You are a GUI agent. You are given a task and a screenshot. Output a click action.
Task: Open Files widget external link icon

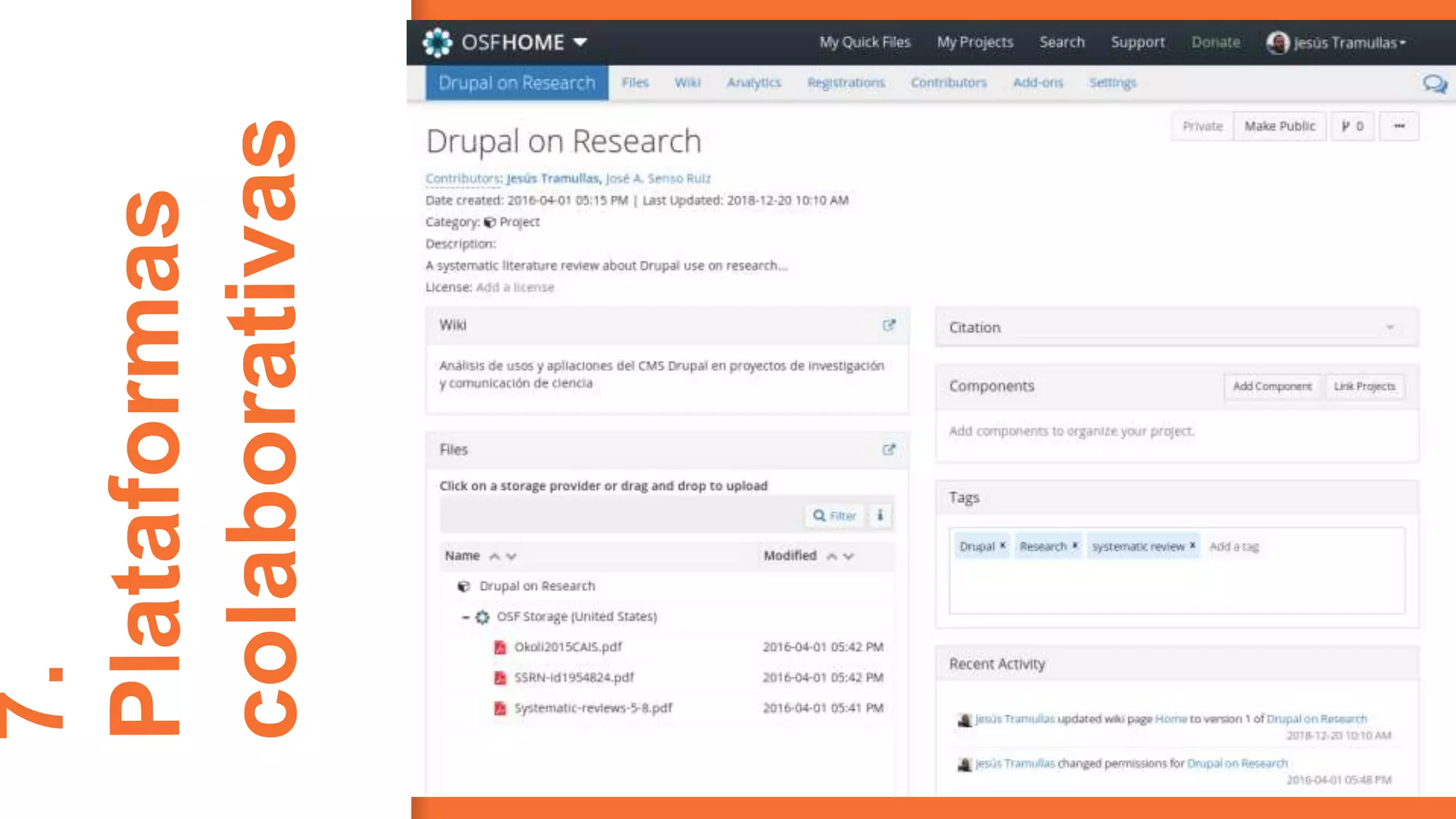pos(889,449)
